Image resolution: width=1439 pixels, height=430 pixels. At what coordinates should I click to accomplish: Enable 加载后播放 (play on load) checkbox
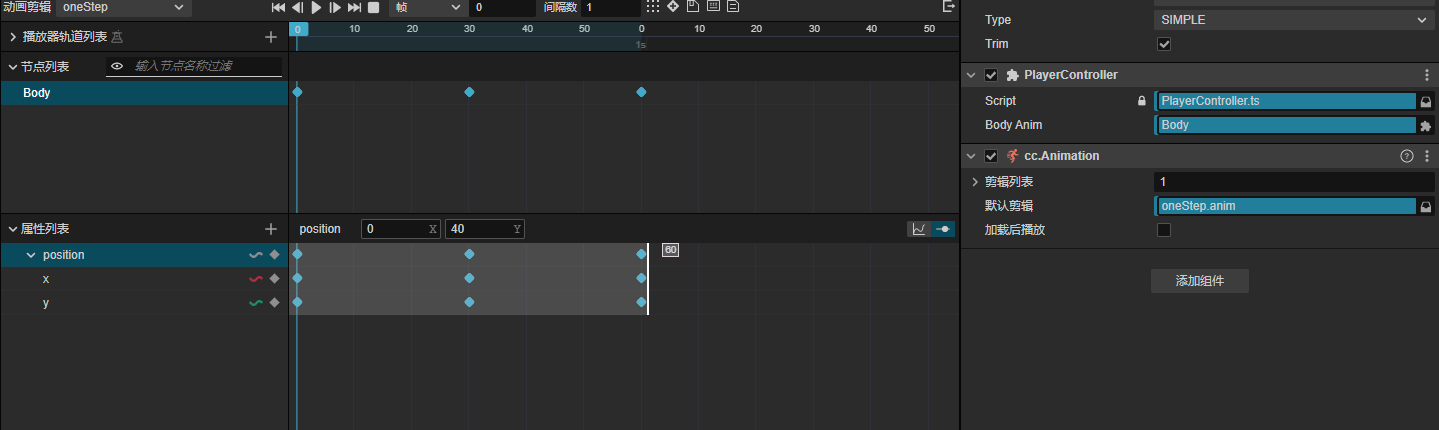tap(1164, 230)
